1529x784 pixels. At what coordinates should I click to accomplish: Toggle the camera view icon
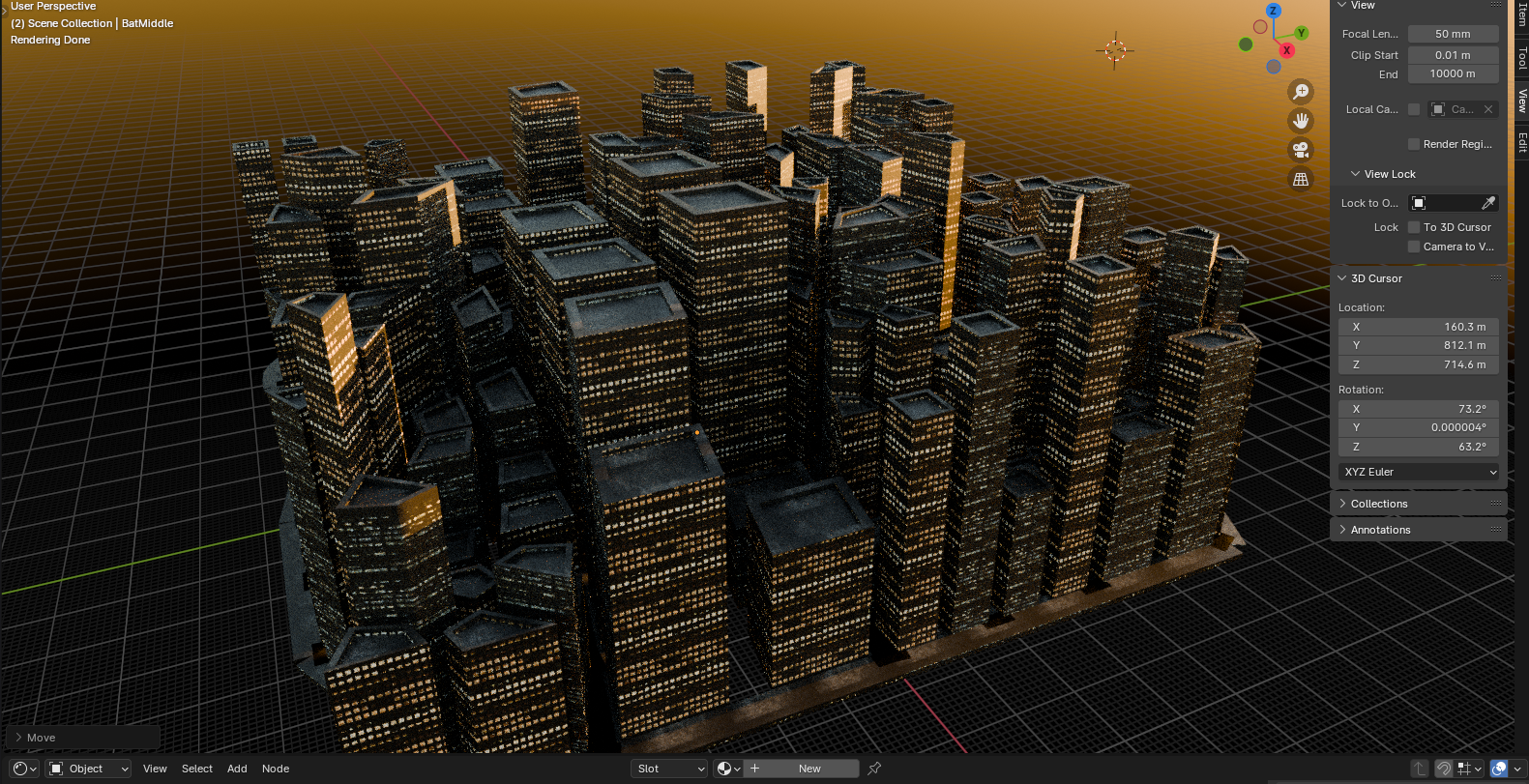1301,150
